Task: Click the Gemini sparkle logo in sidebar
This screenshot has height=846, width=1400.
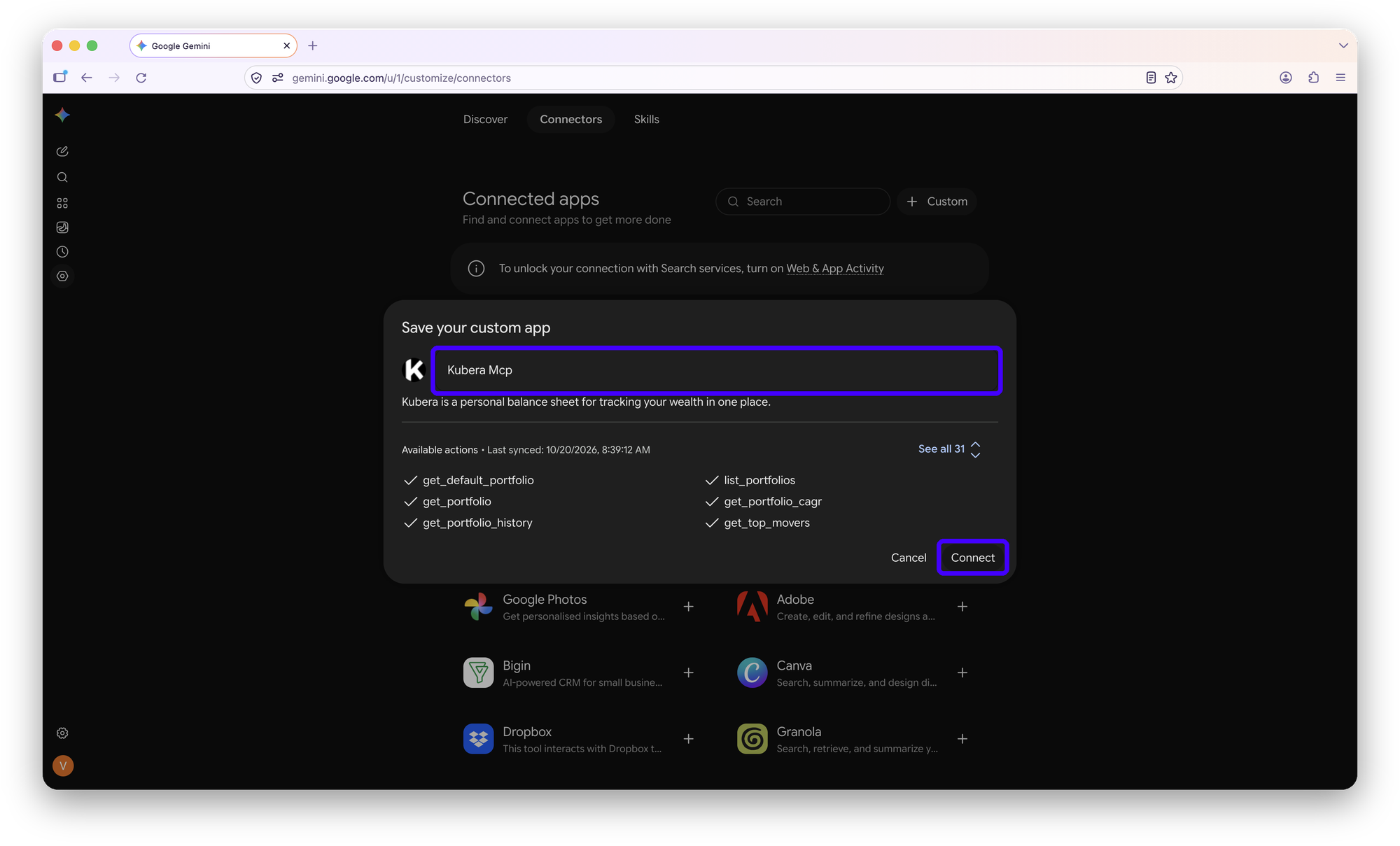Action: tap(62, 115)
